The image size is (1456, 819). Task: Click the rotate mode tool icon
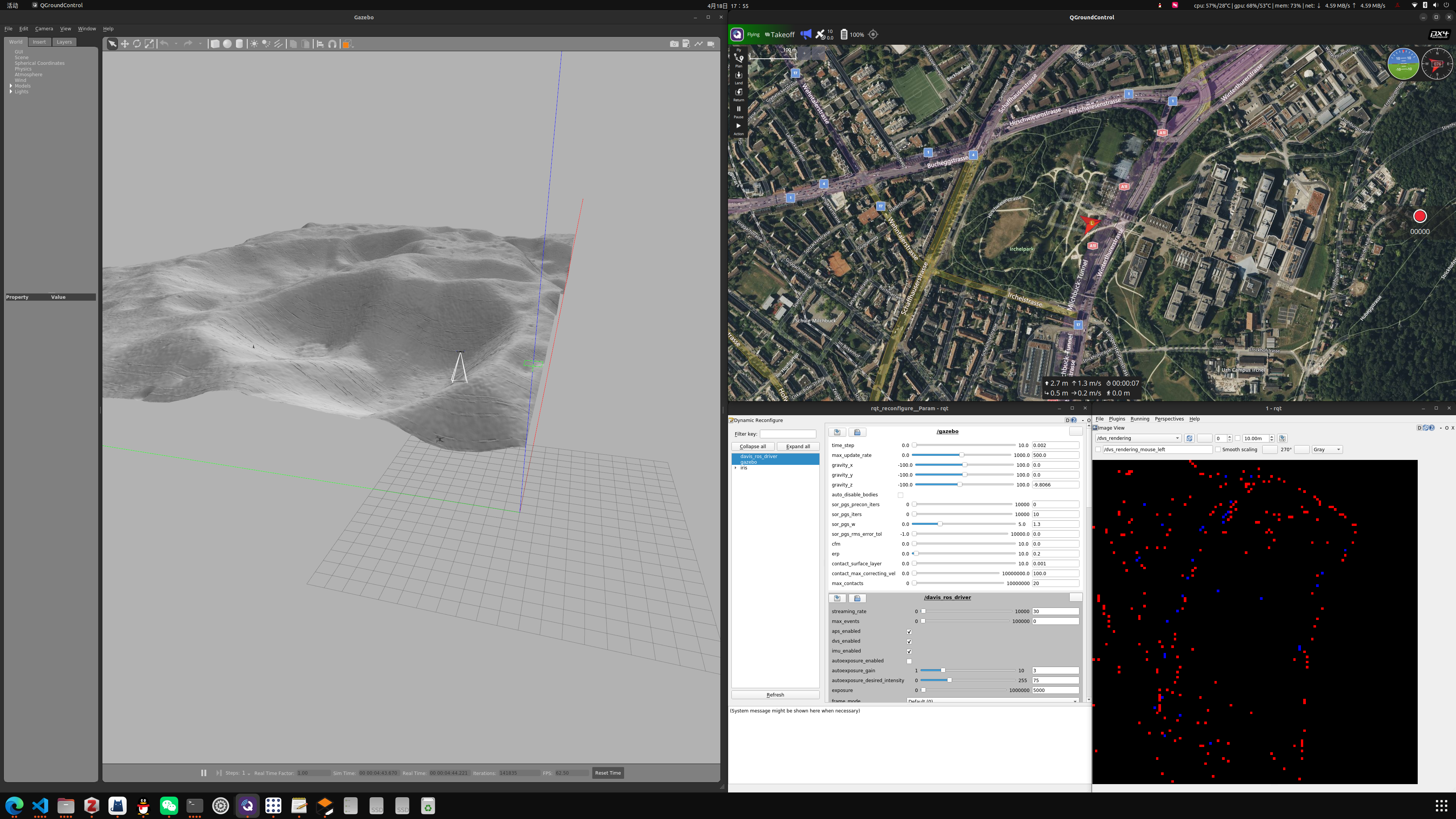pyautogui.click(x=137, y=44)
